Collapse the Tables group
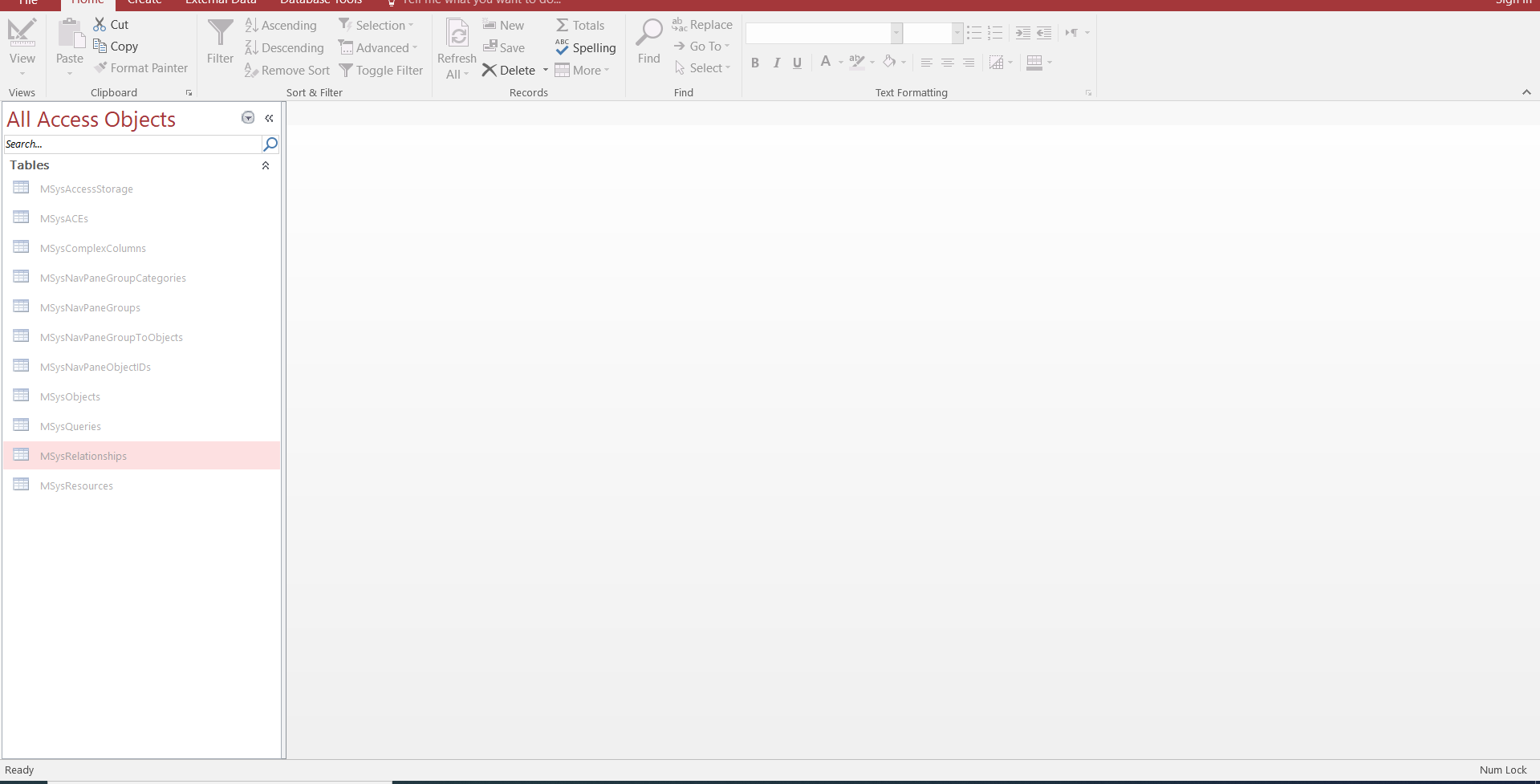Viewport: 1540px width, 784px height. (x=266, y=165)
